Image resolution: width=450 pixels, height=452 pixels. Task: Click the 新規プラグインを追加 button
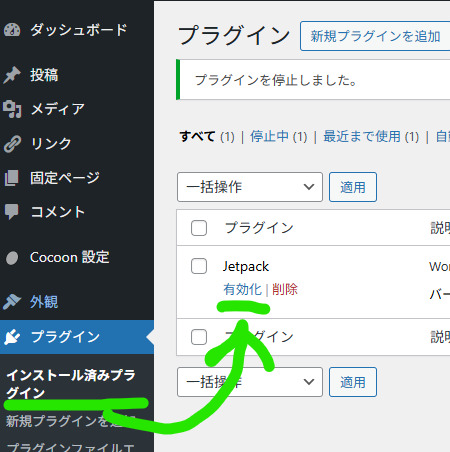375,36
